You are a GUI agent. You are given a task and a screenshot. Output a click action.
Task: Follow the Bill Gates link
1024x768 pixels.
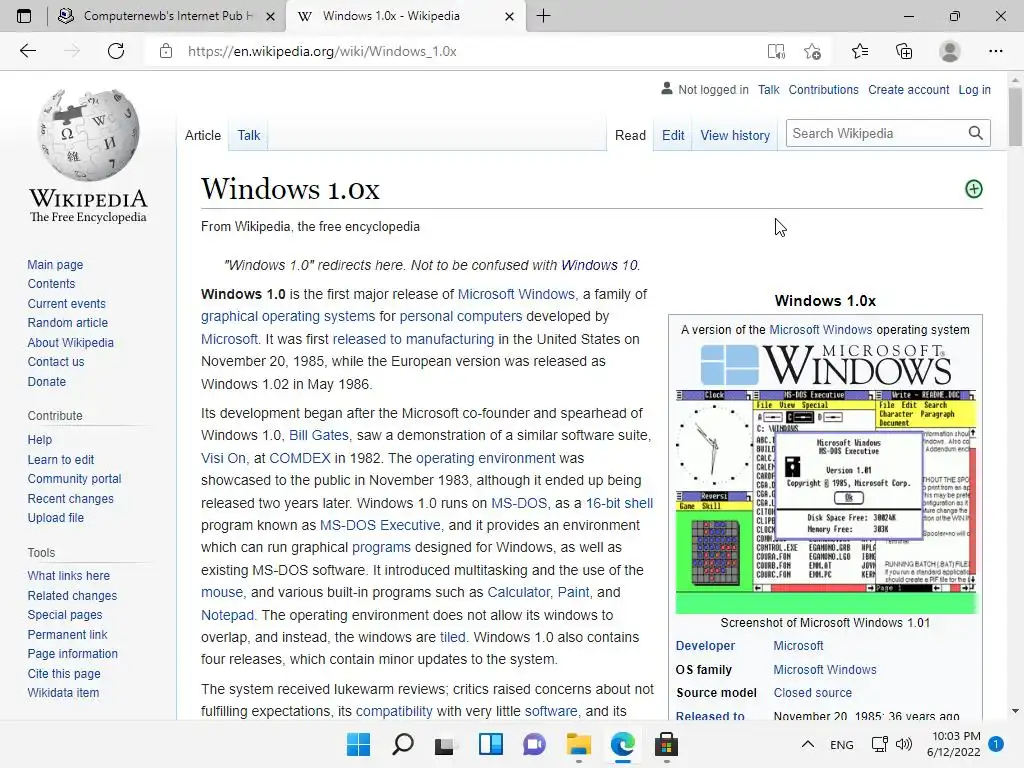click(x=319, y=435)
